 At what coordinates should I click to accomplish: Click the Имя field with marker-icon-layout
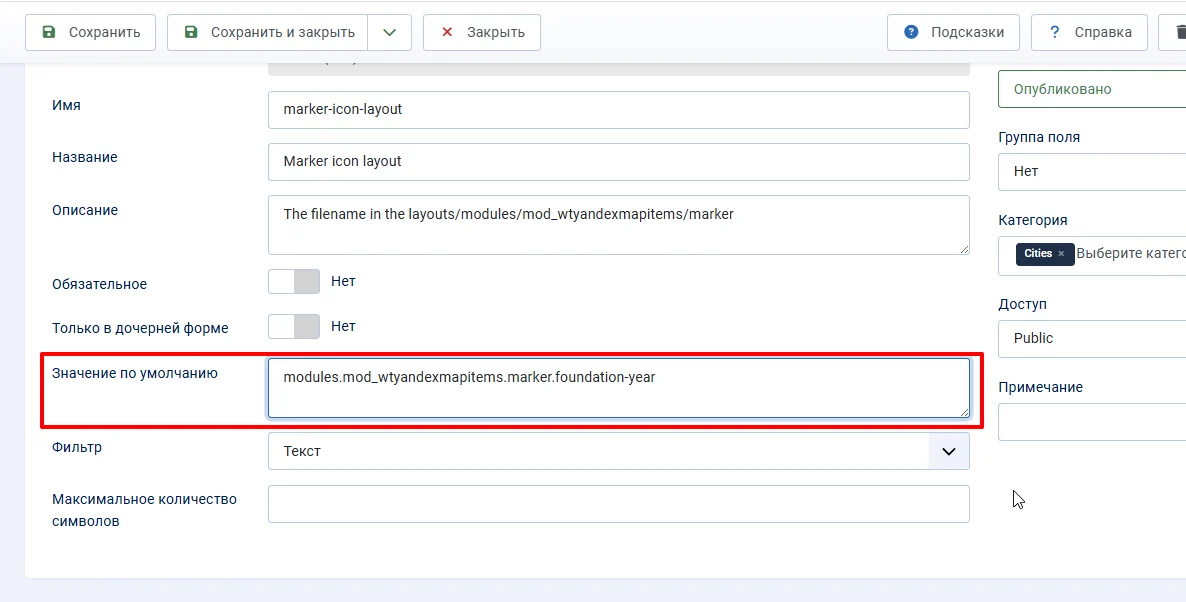click(619, 110)
